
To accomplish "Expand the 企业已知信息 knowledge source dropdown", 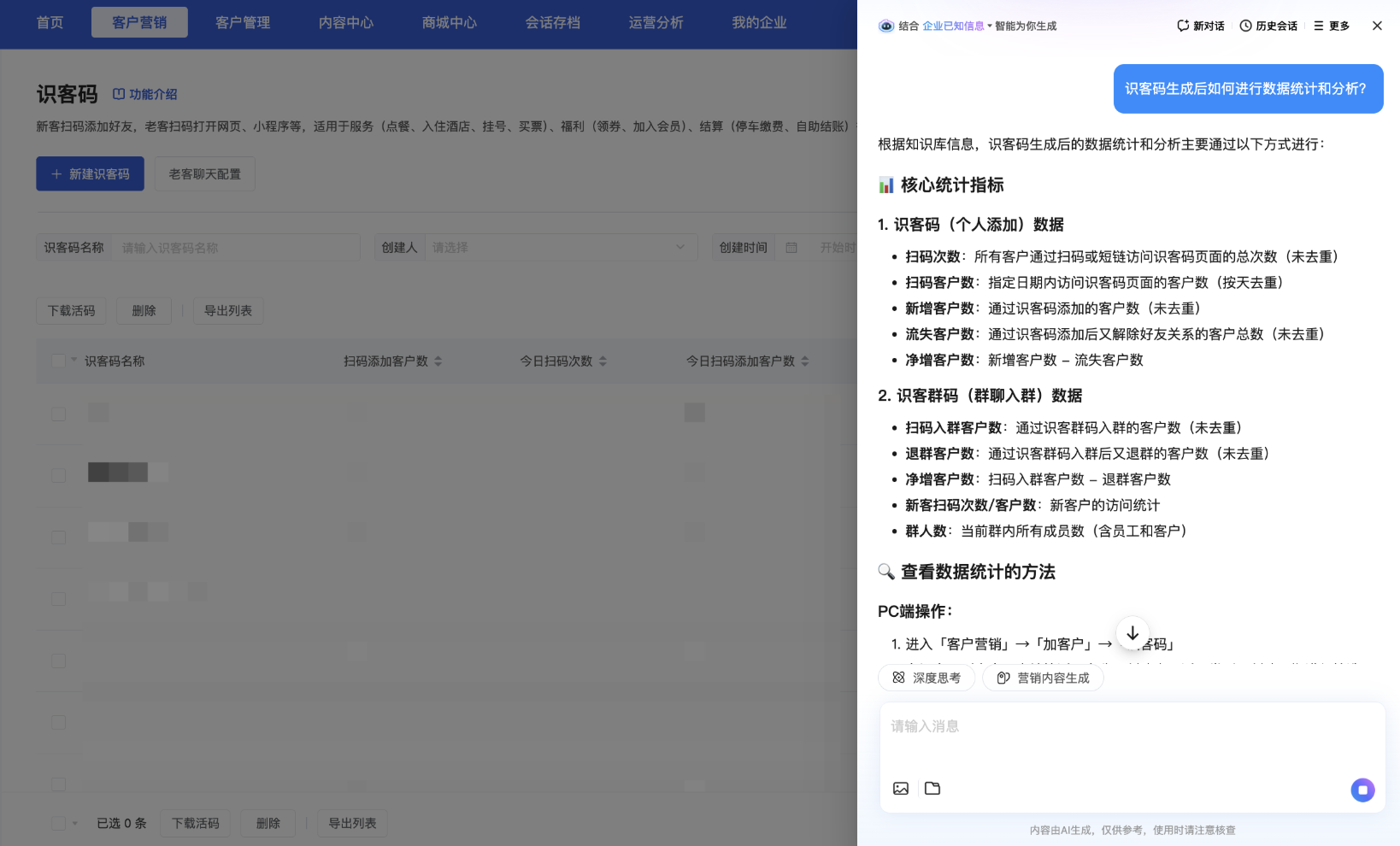I will [957, 26].
